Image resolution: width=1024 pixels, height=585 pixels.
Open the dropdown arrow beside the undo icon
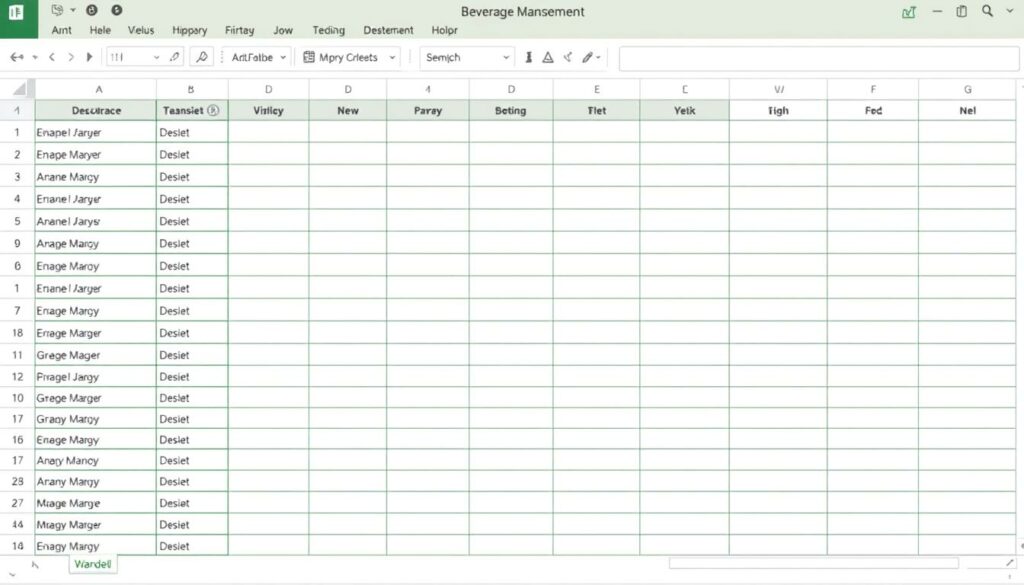(x=35, y=57)
